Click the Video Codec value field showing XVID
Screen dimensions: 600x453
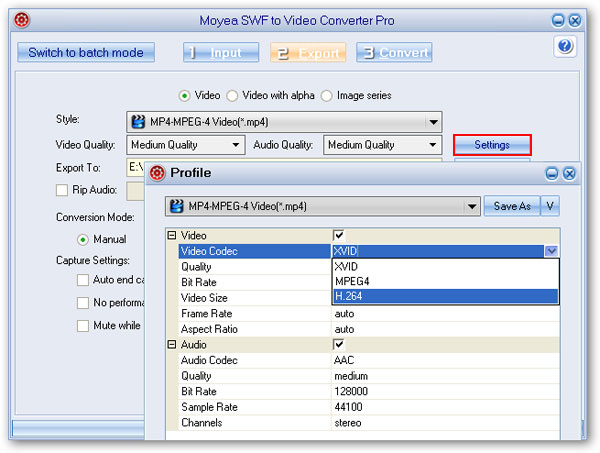[x=438, y=251]
